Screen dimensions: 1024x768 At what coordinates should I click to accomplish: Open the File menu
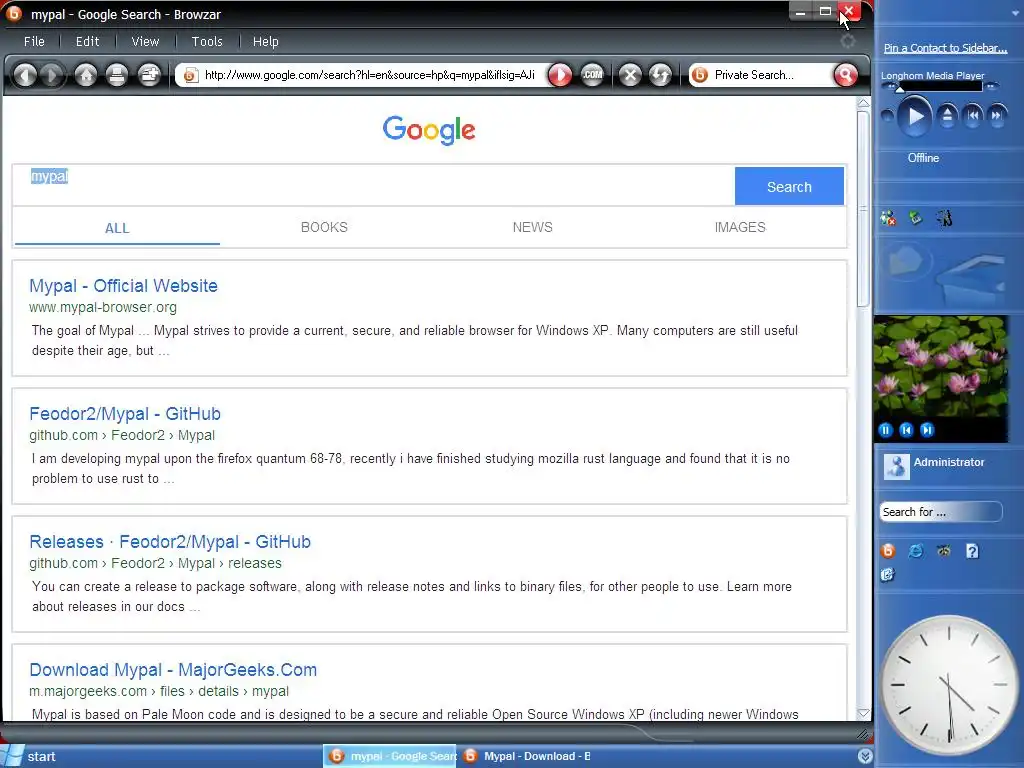click(34, 42)
